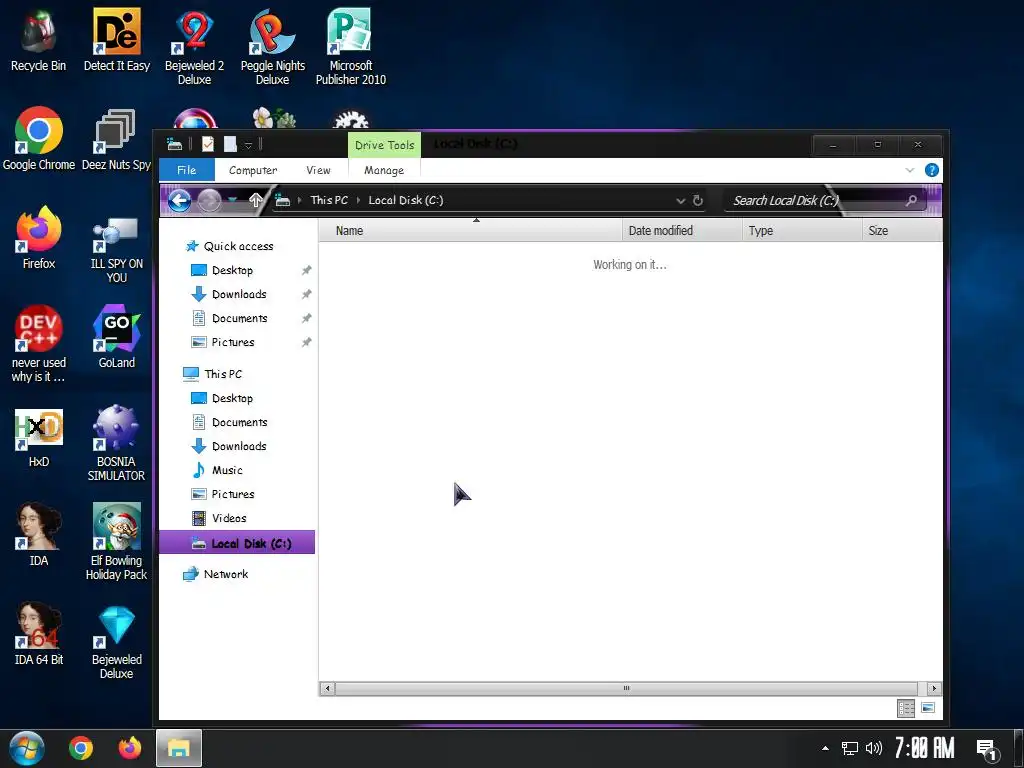Image resolution: width=1024 pixels, height=768 pixels.
Task: Open Explorer Help question mark
Action: click(x=932, y=170)
